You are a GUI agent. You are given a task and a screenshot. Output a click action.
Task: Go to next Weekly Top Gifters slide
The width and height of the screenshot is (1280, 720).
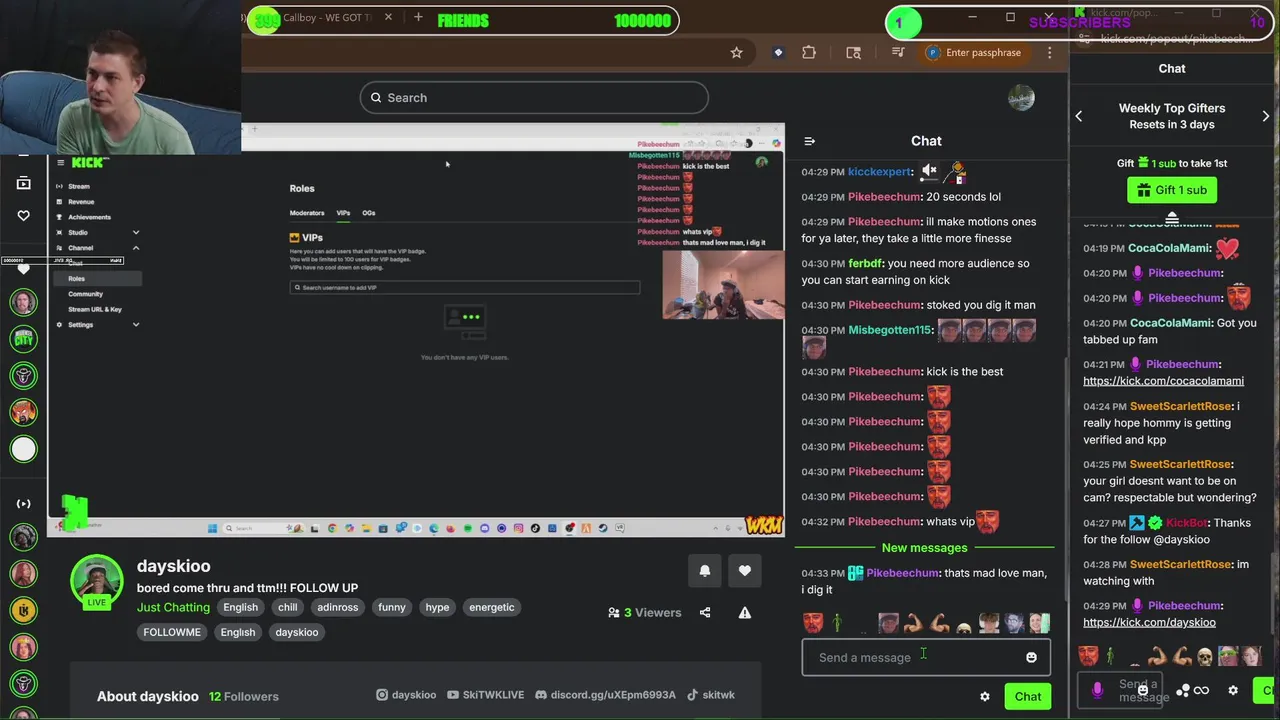point(1265,116)
